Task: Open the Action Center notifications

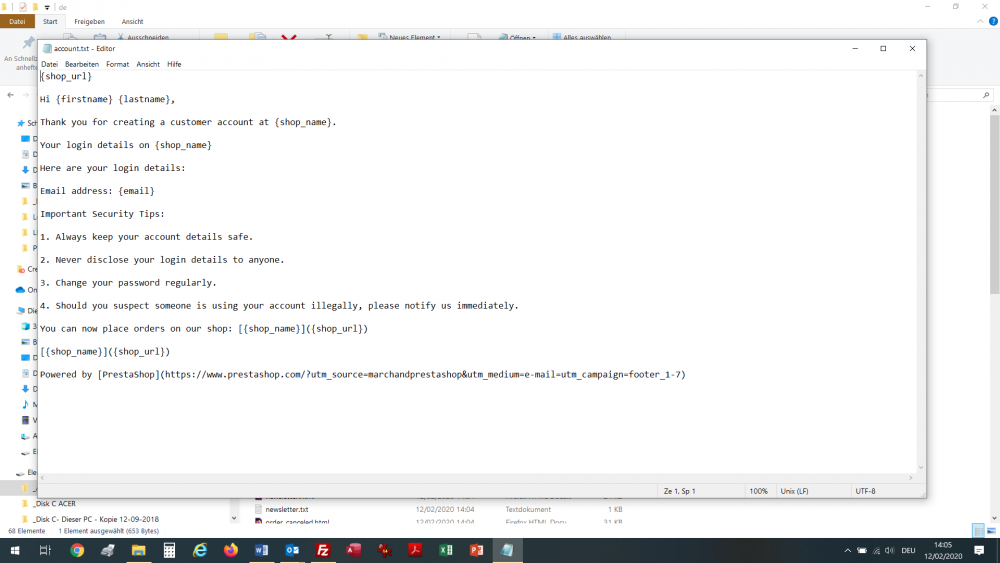Action: click(x=979, y=550)
